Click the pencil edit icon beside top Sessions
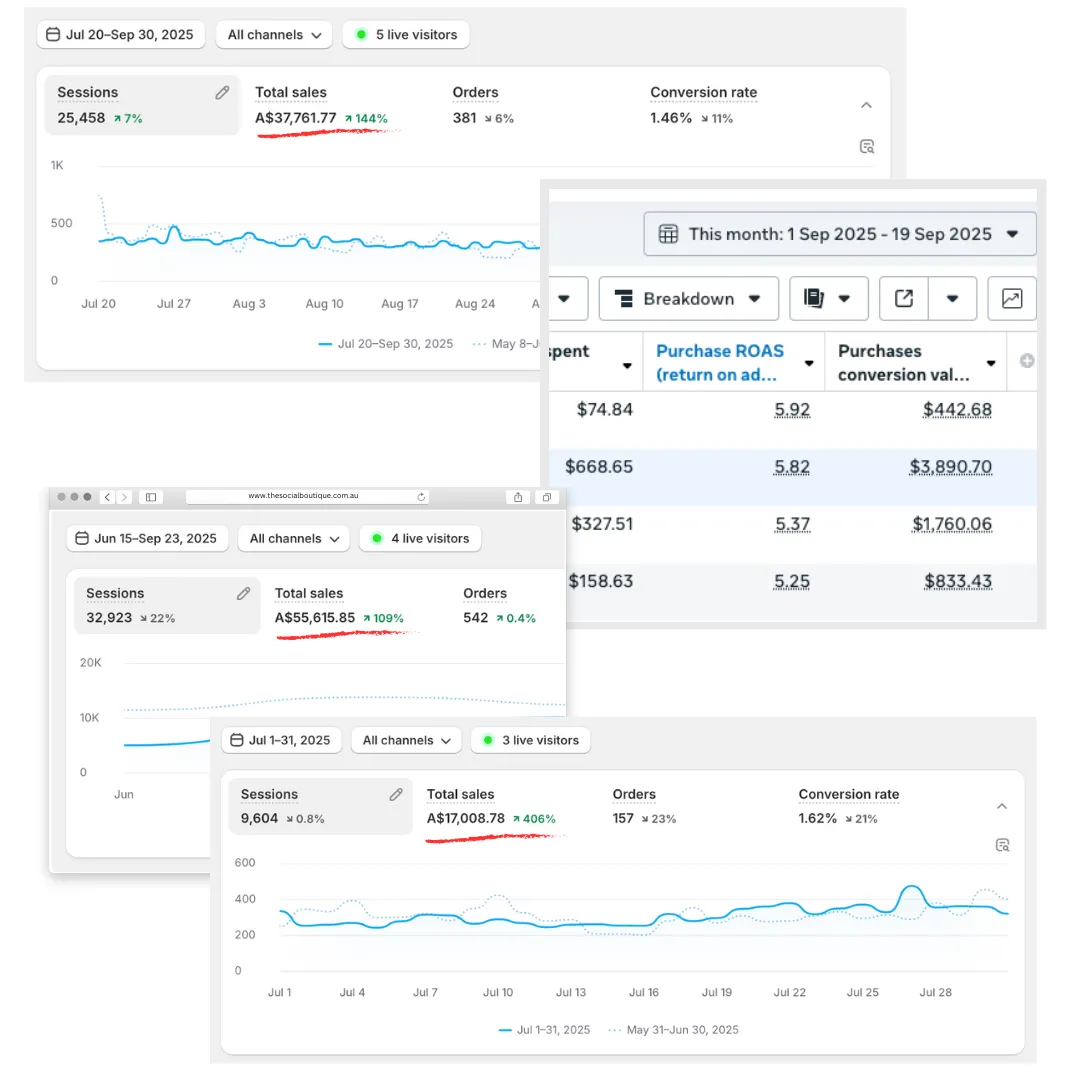This screenshot has height=1080, width=1080. coord(222,93)
